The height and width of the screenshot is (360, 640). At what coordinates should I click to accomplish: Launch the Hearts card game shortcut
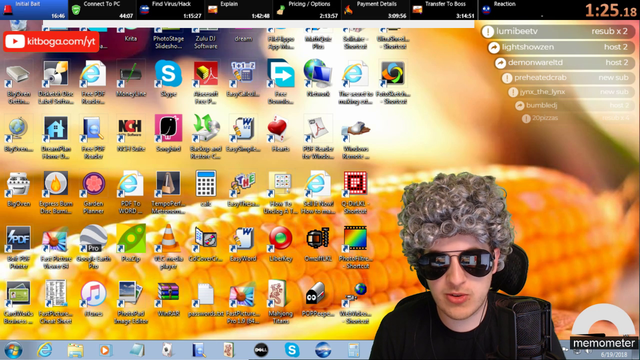(280, 133)
